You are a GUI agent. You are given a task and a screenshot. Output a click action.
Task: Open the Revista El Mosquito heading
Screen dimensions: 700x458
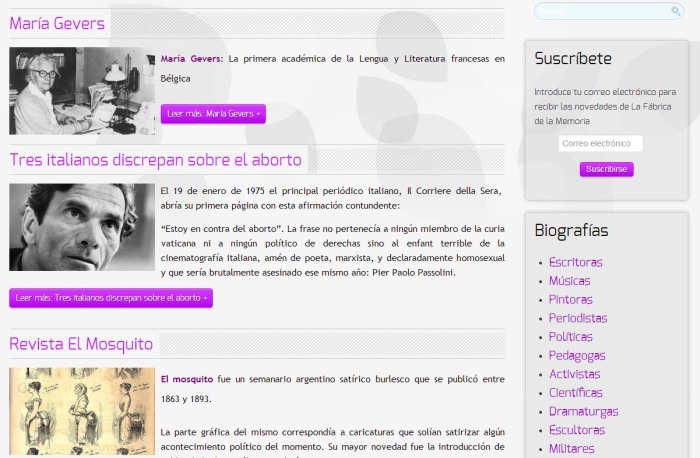(x=81, y=344)
